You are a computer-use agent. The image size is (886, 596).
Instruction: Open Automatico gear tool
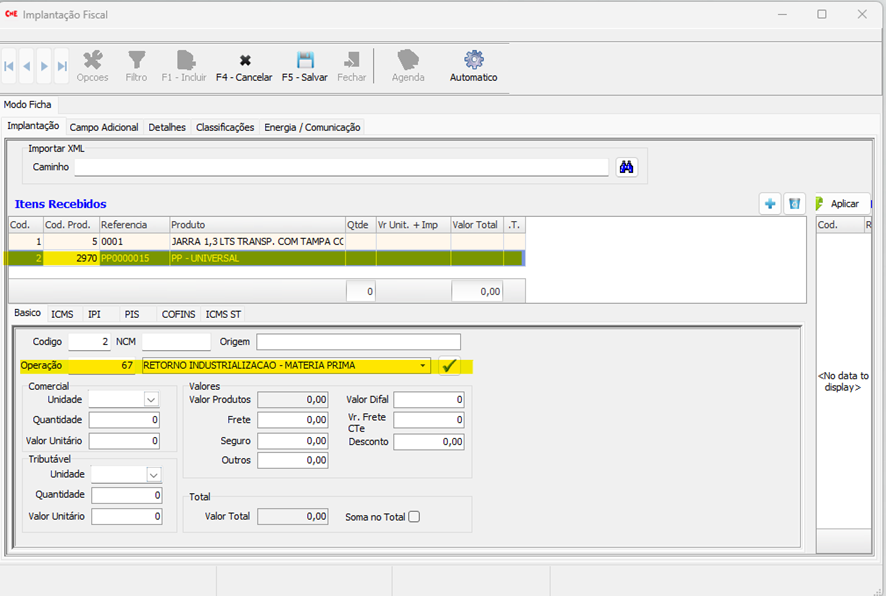(473, 61)
